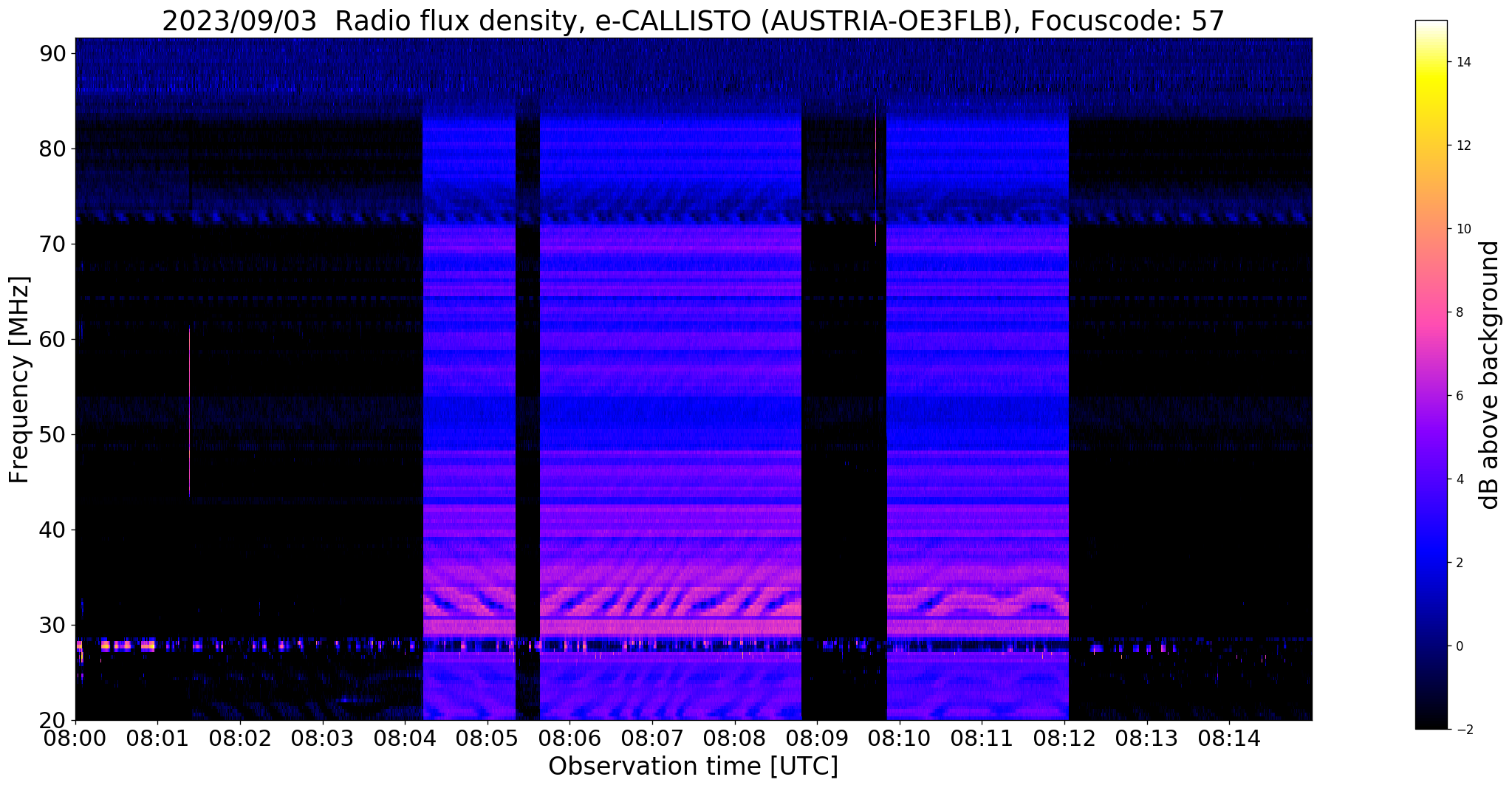Click the thin pink vertical spike near 08:01

(x=190, y=411)
